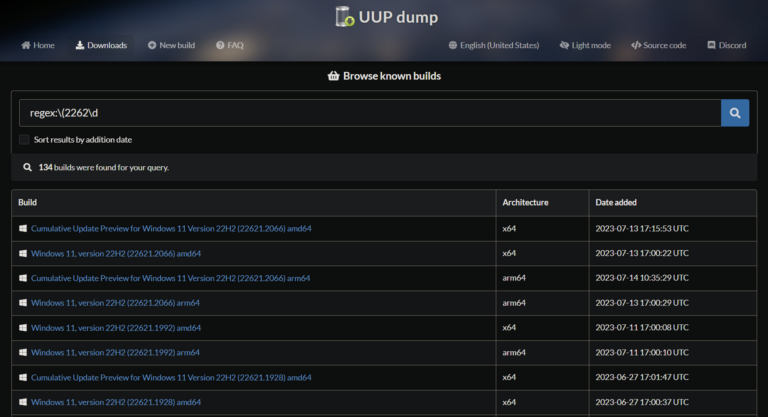768x417 pixels.
Task: Open Windows 11 22H2 (22621.1928) amd64 build
Action: coord(116,402)
